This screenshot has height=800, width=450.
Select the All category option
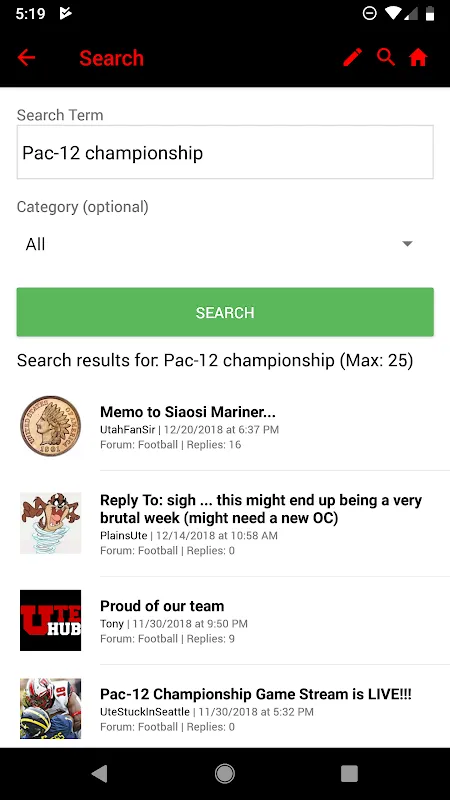coord(35,244)
